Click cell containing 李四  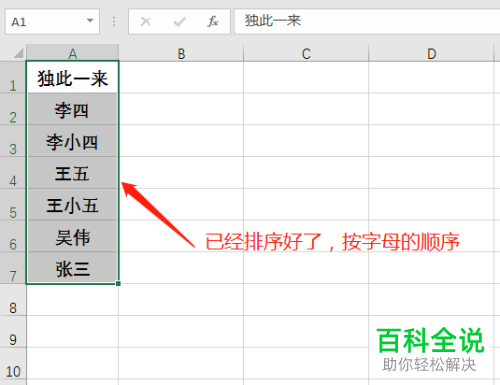click(72, 109)
